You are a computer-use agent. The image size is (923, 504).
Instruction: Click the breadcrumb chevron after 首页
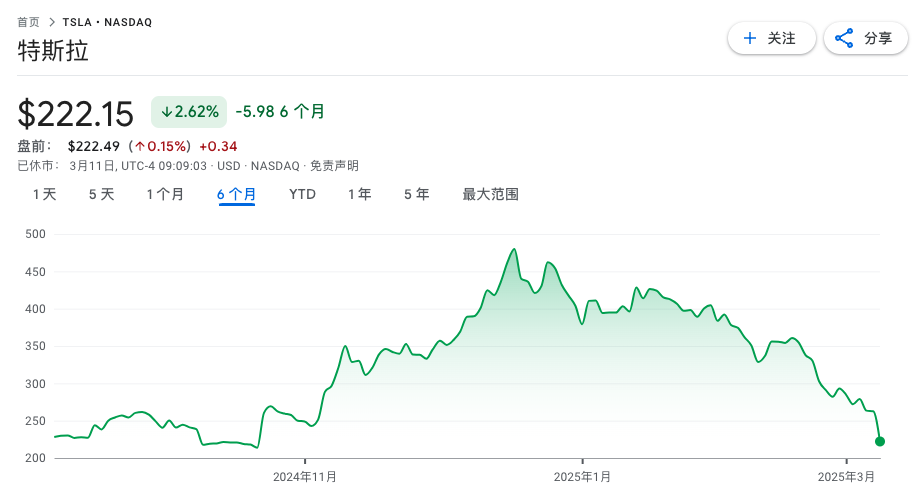[52, 22]
